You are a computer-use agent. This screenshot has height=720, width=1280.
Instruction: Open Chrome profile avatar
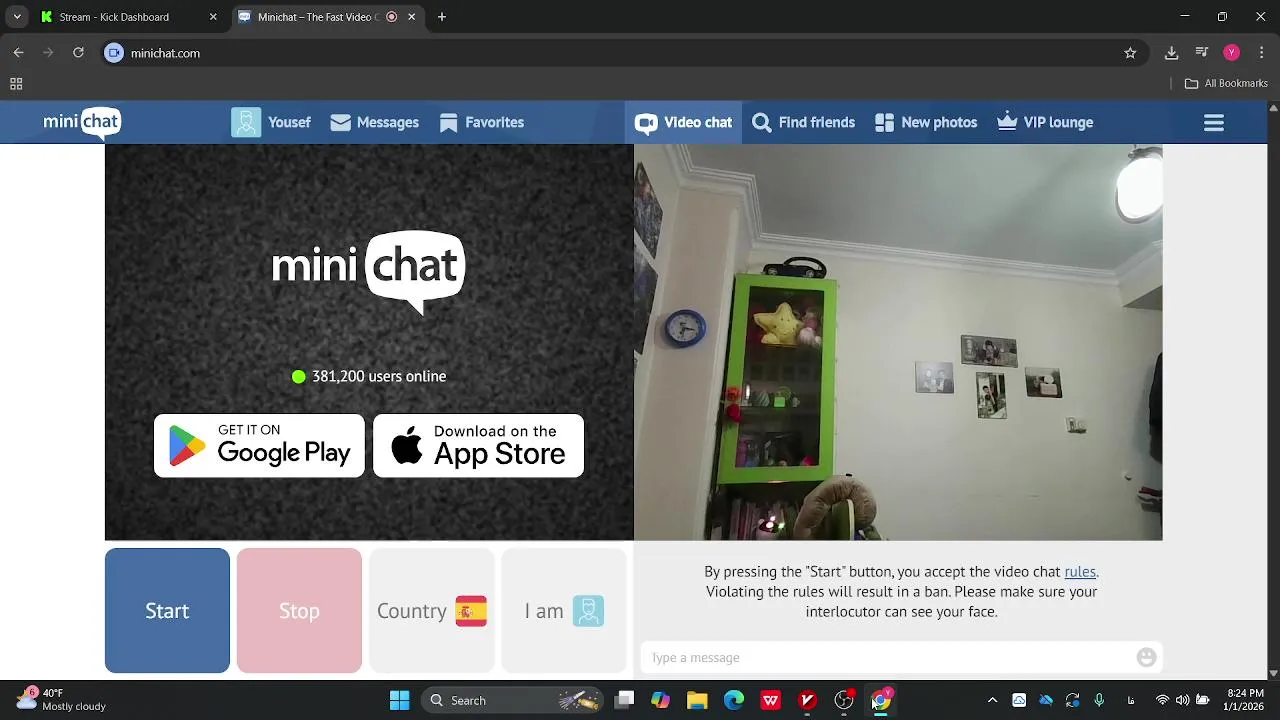click(1232, 53)
